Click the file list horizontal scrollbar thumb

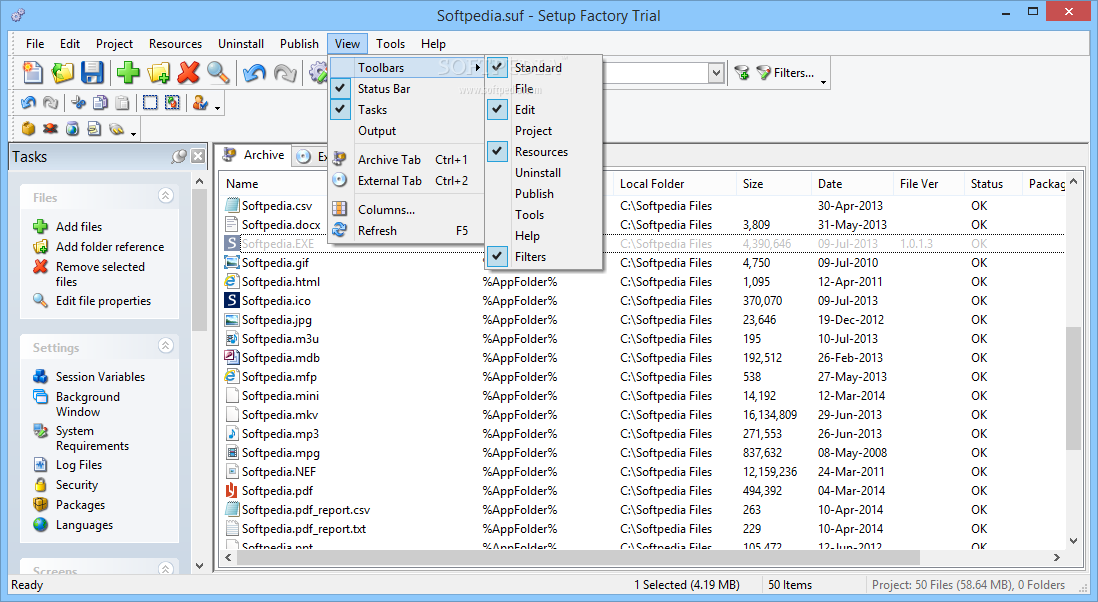(x=578, y=557)
